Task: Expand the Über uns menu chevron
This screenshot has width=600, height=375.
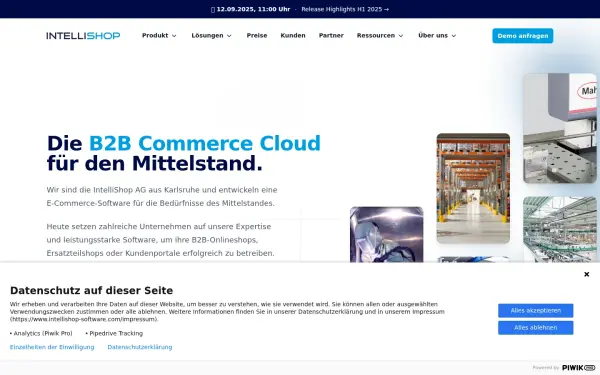Action: (x=454, y=36)
